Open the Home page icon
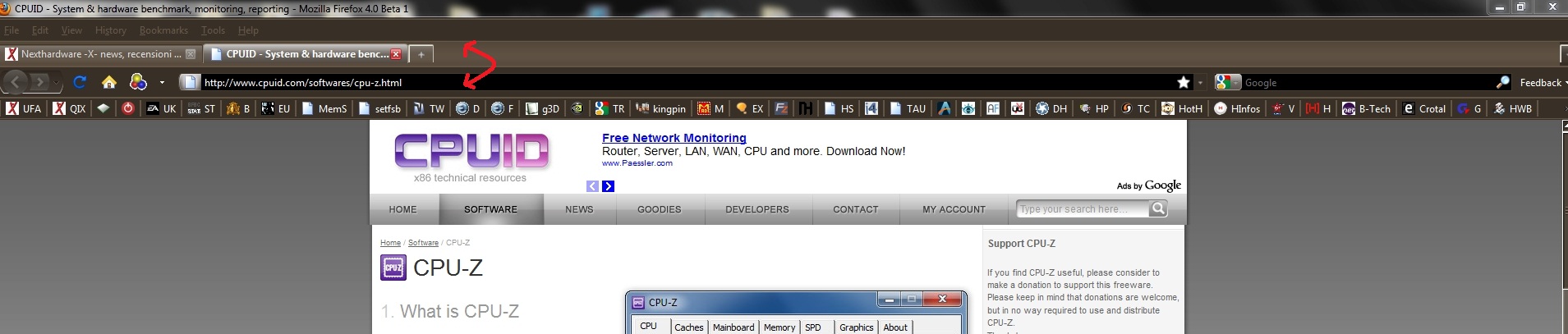The width and height of the screenshot is (1568, 334). pos(108,82)
